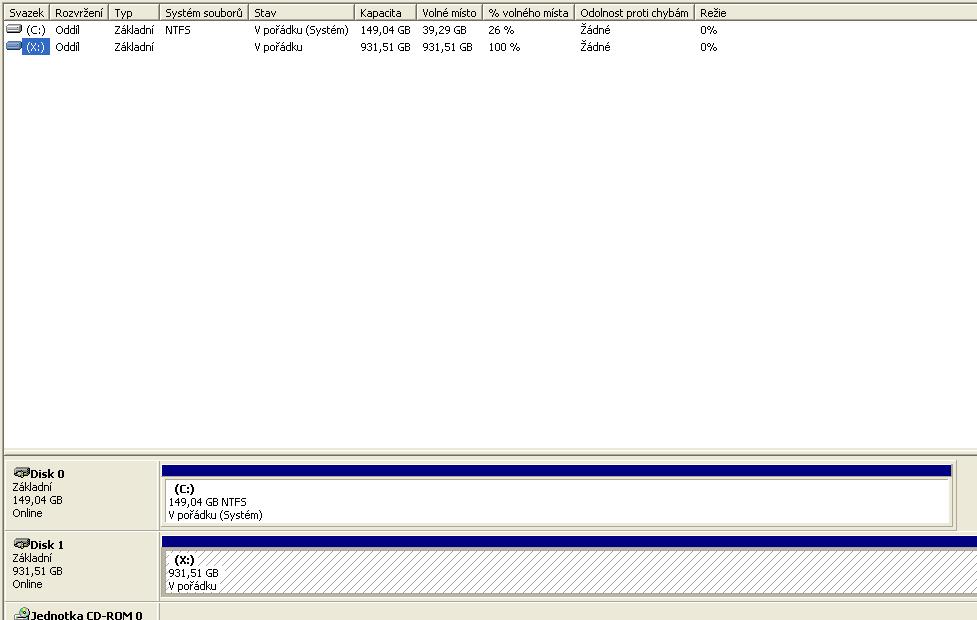Select the (X:) volume drive icon

14,45
